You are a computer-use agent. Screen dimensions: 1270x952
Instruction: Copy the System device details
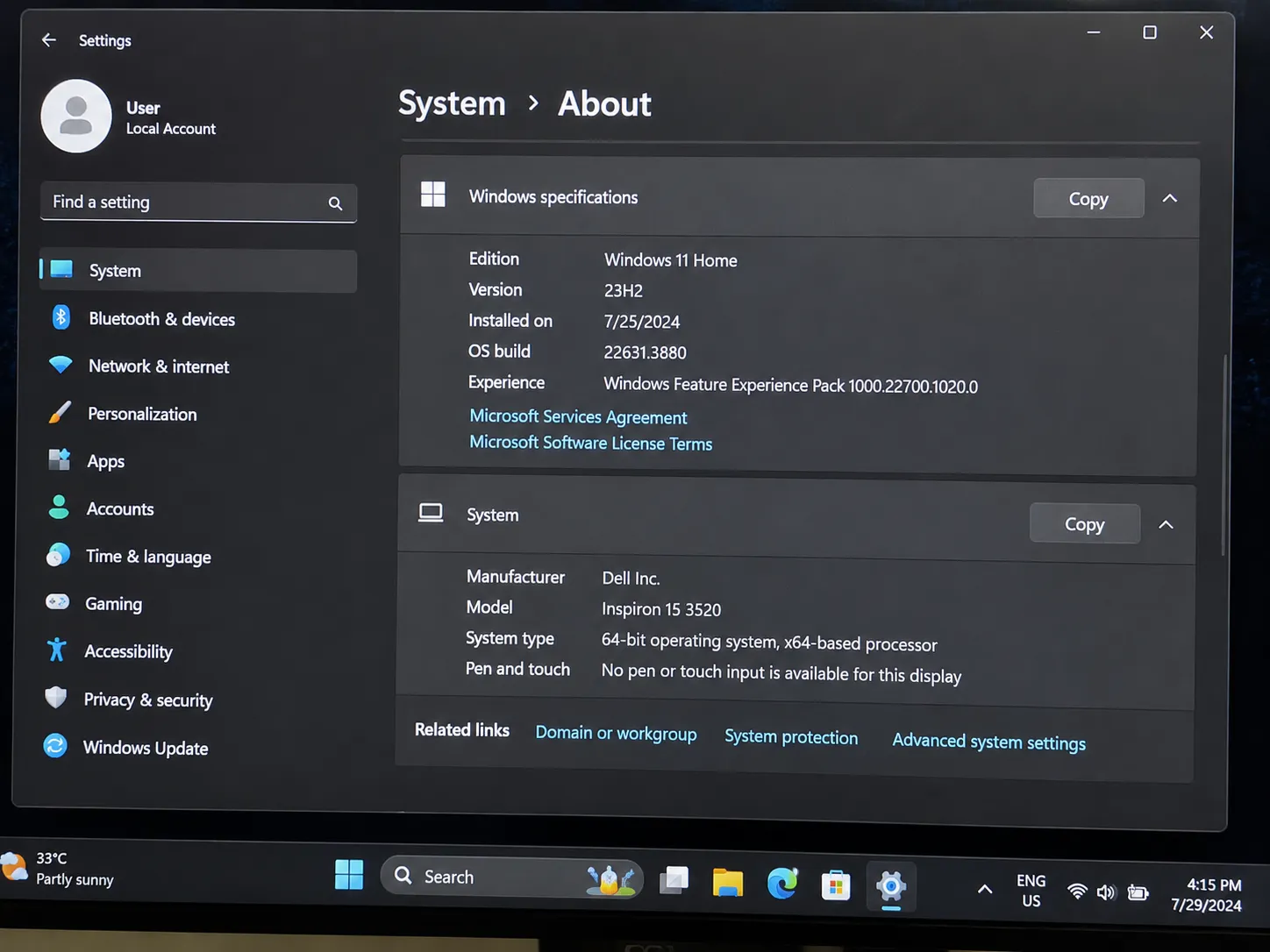(x=1085, y=524)
